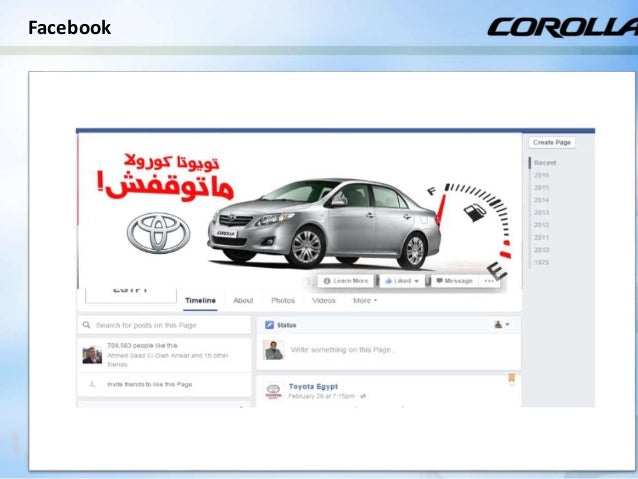Switch to the About tab

click(x=243, y=301)
